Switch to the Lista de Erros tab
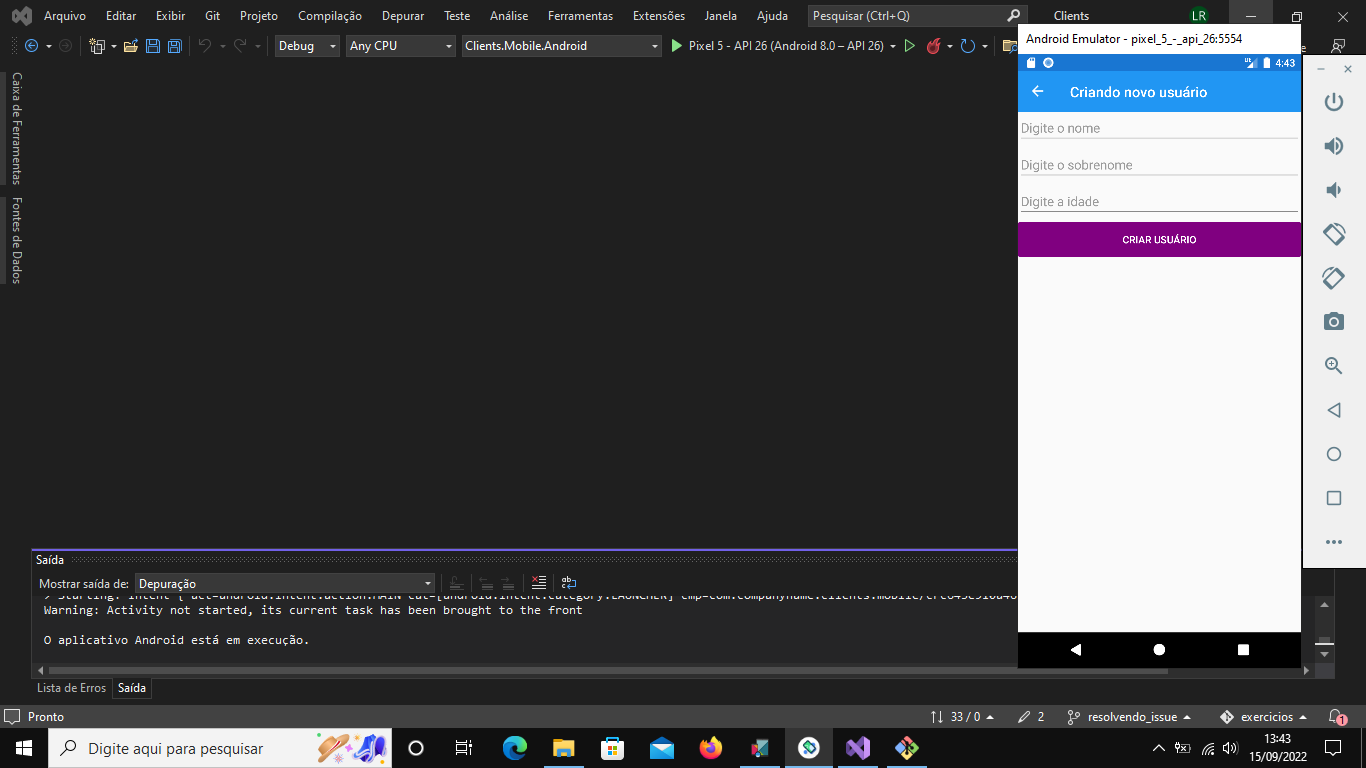Screen dimensions: 1366x768 click(x=71, y=688)
